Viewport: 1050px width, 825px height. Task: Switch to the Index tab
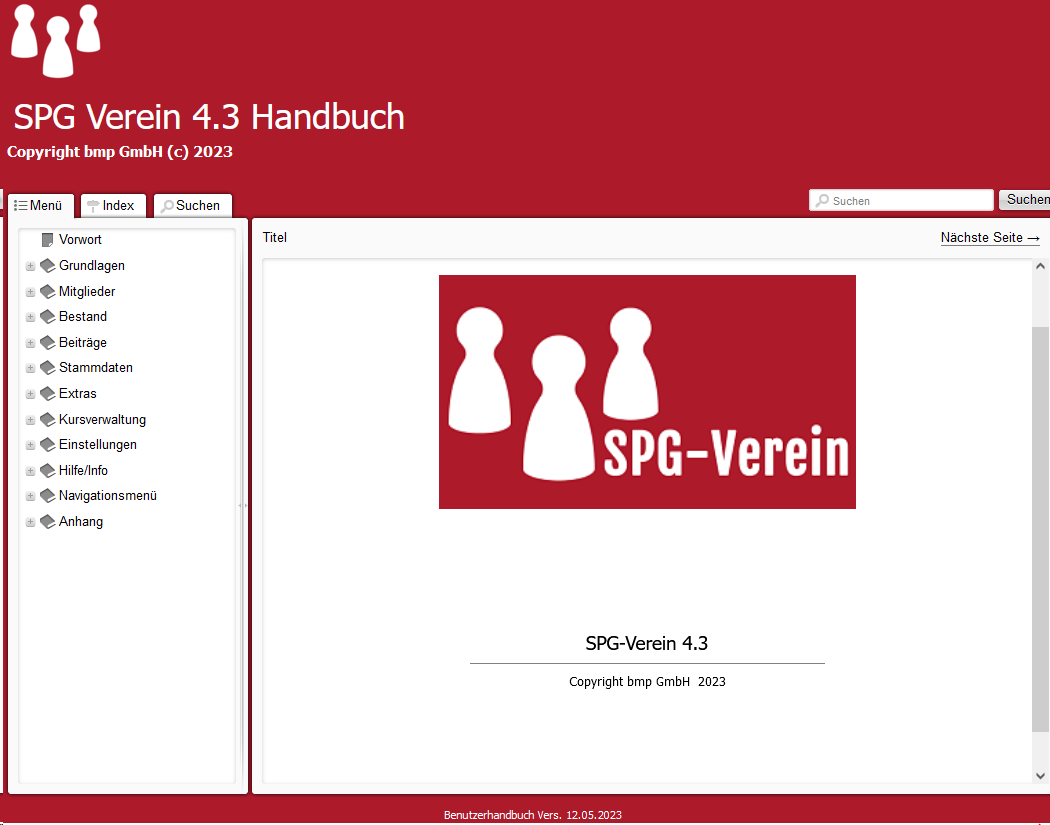pyautogui.click(x=112, y=206)
